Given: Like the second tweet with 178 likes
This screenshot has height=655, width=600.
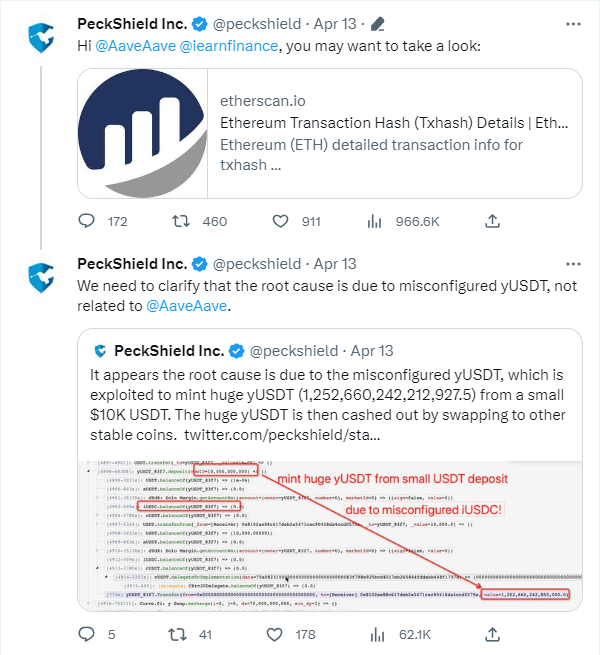Looking at the screenshot, I should 275,634.
